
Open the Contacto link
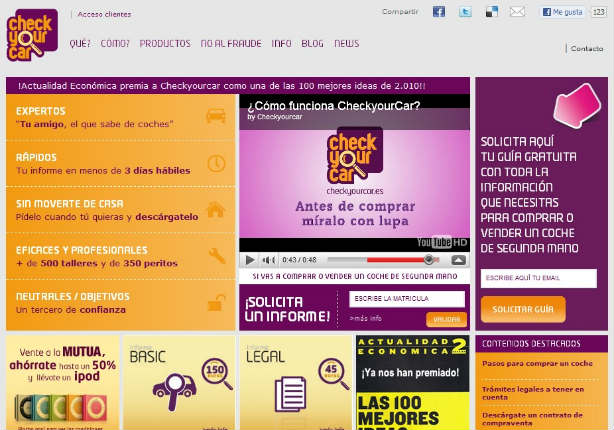[587, 48]
